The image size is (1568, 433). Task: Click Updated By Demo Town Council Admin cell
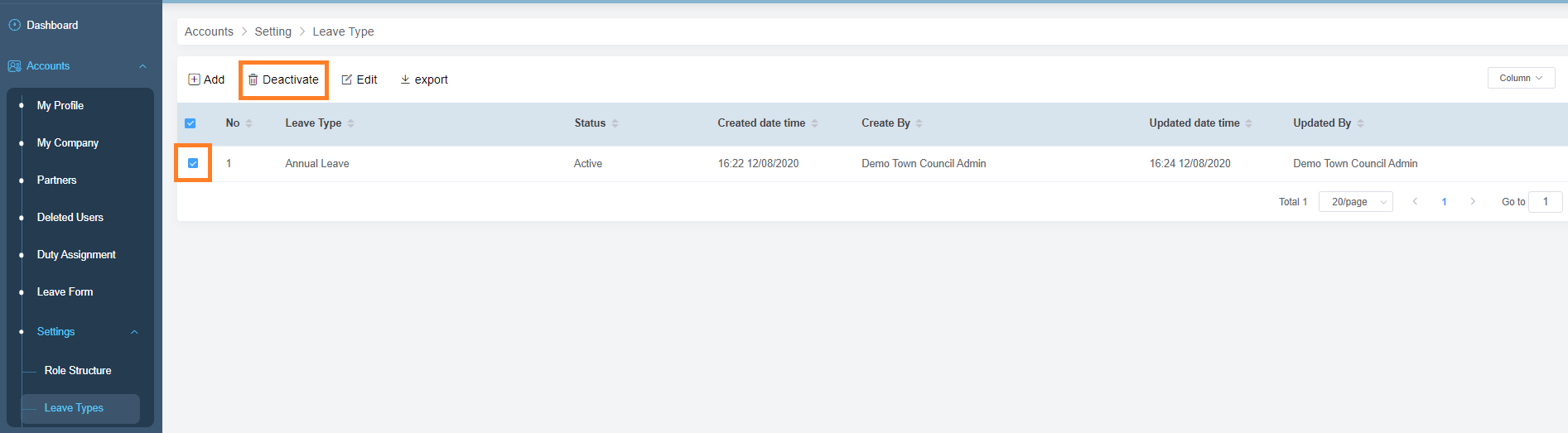coord(1355,163)
